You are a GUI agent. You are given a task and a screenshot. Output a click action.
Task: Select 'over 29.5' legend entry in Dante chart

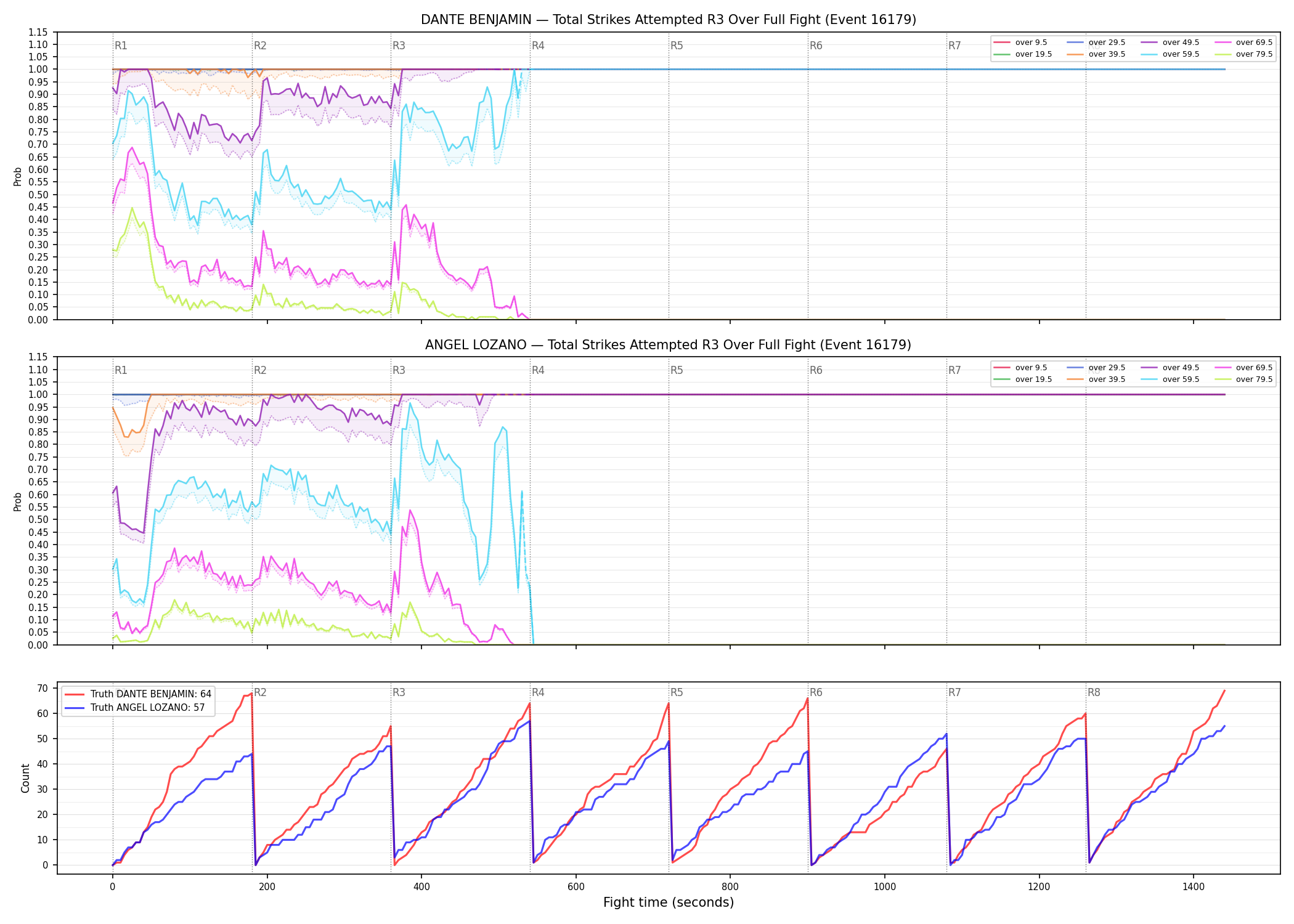(1096, 43)
